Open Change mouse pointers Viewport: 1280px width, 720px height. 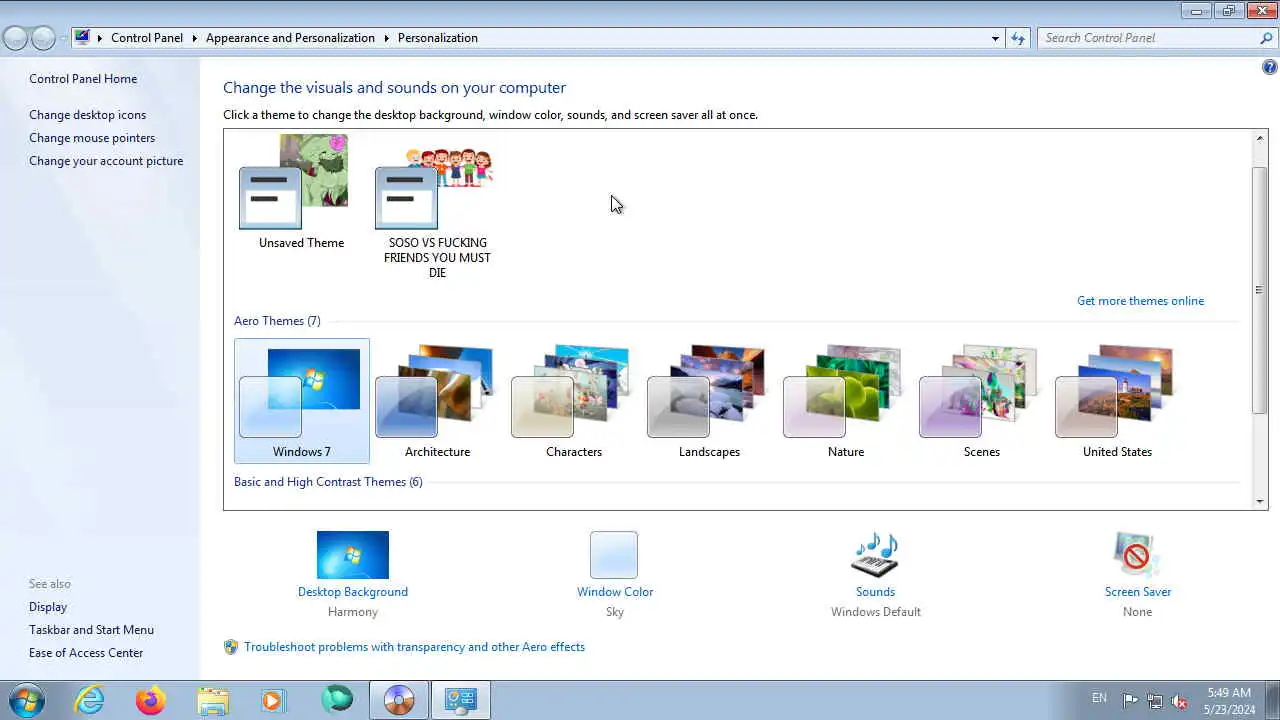coord(92,138)
